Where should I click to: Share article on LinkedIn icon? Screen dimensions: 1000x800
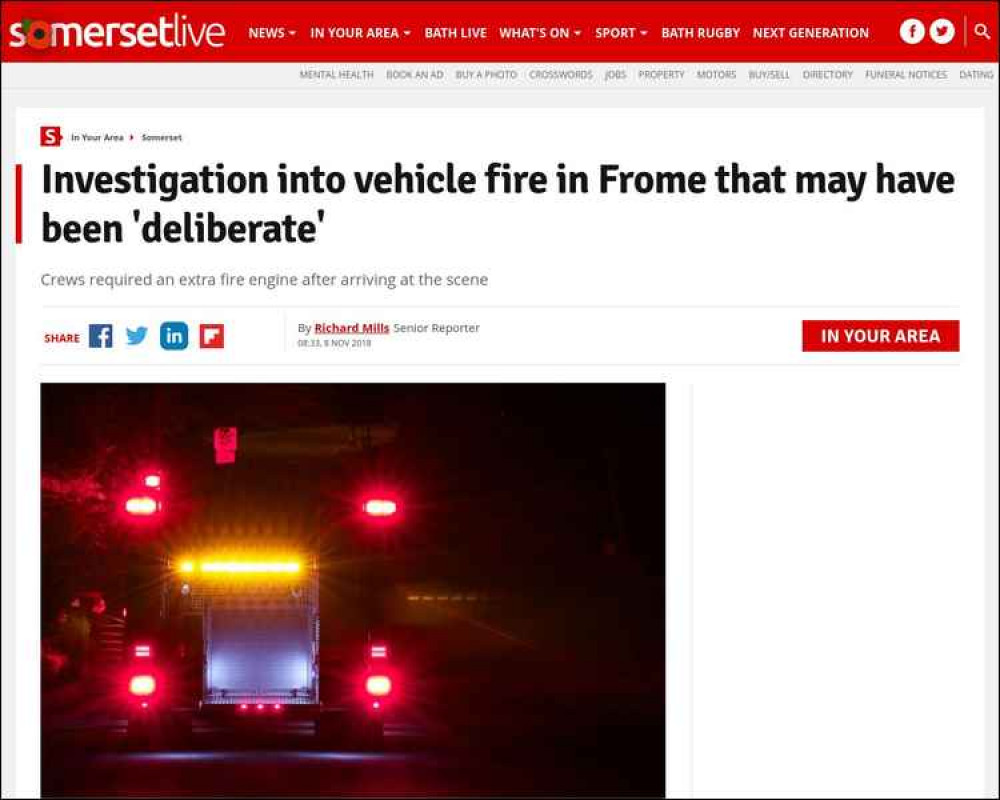(x=174, y=336)
